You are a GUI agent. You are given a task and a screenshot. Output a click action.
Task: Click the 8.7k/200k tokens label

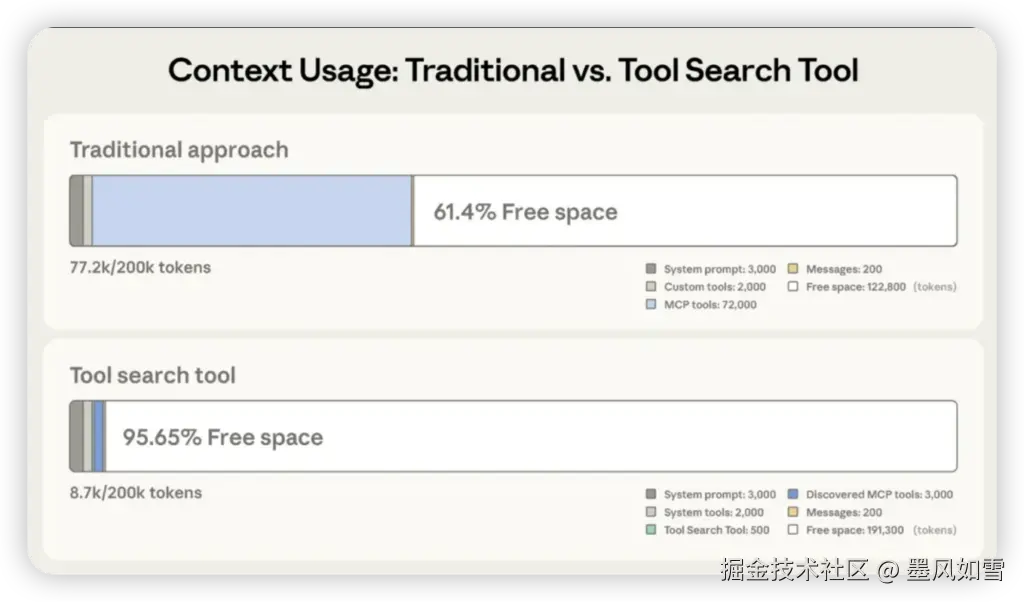click(136, 493)
